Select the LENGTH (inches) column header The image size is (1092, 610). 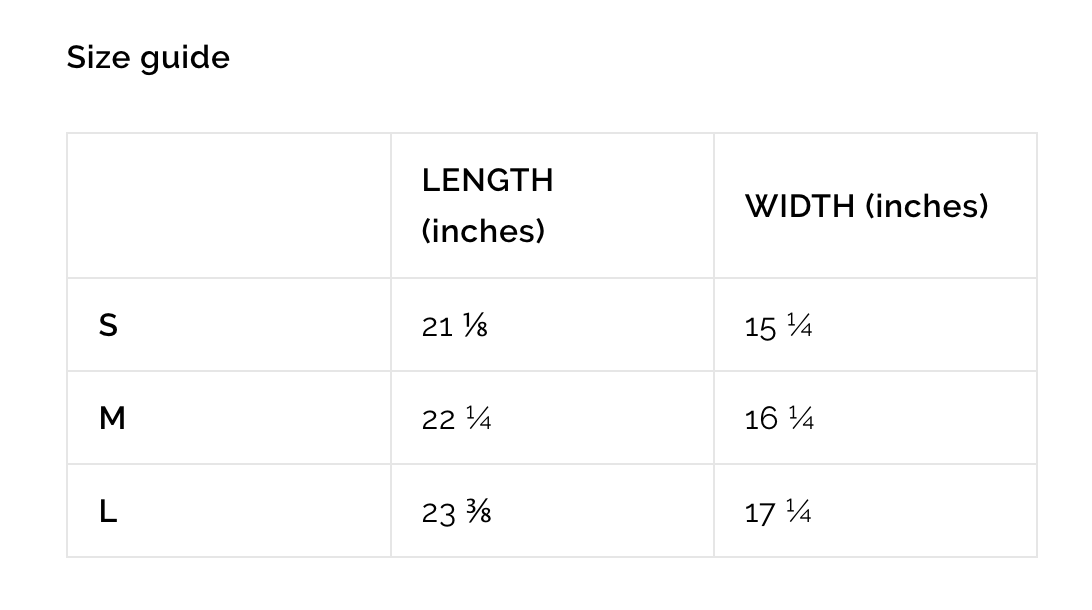pos(487,205)
